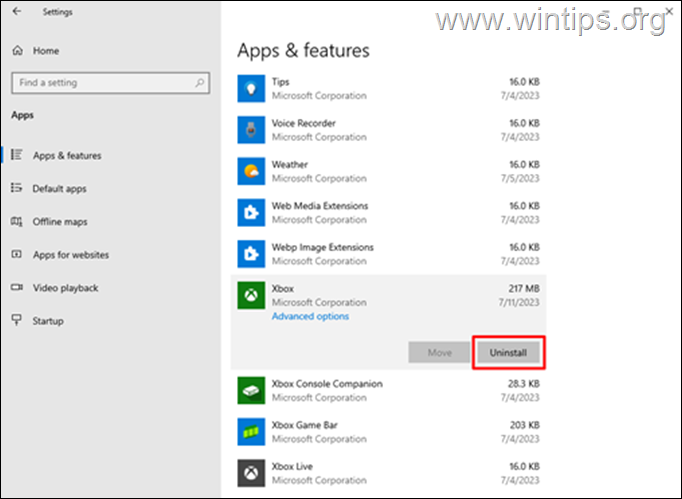Viewport: 682px width, 499px height.
Task: Uninstall the Xbox app
Action: (x=508, y=352)
